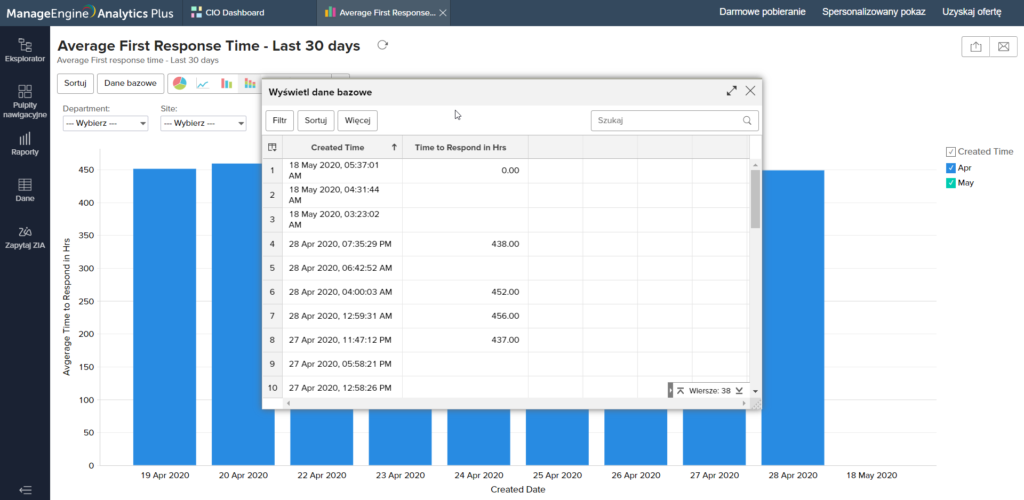Toggle the May legend checkbox

point(951,183)
